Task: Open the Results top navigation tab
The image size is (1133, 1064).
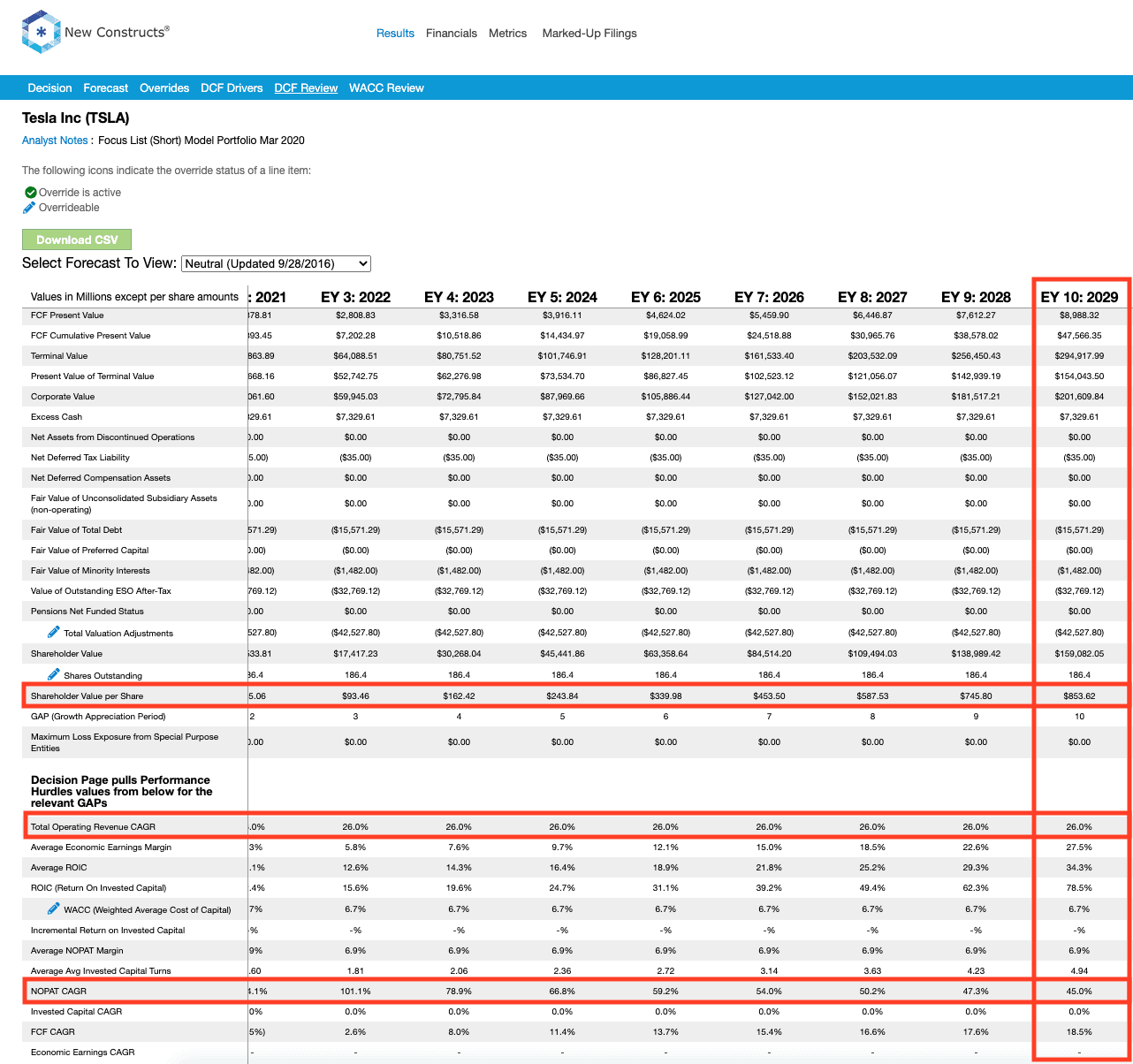Action: [x=395, y=34]
